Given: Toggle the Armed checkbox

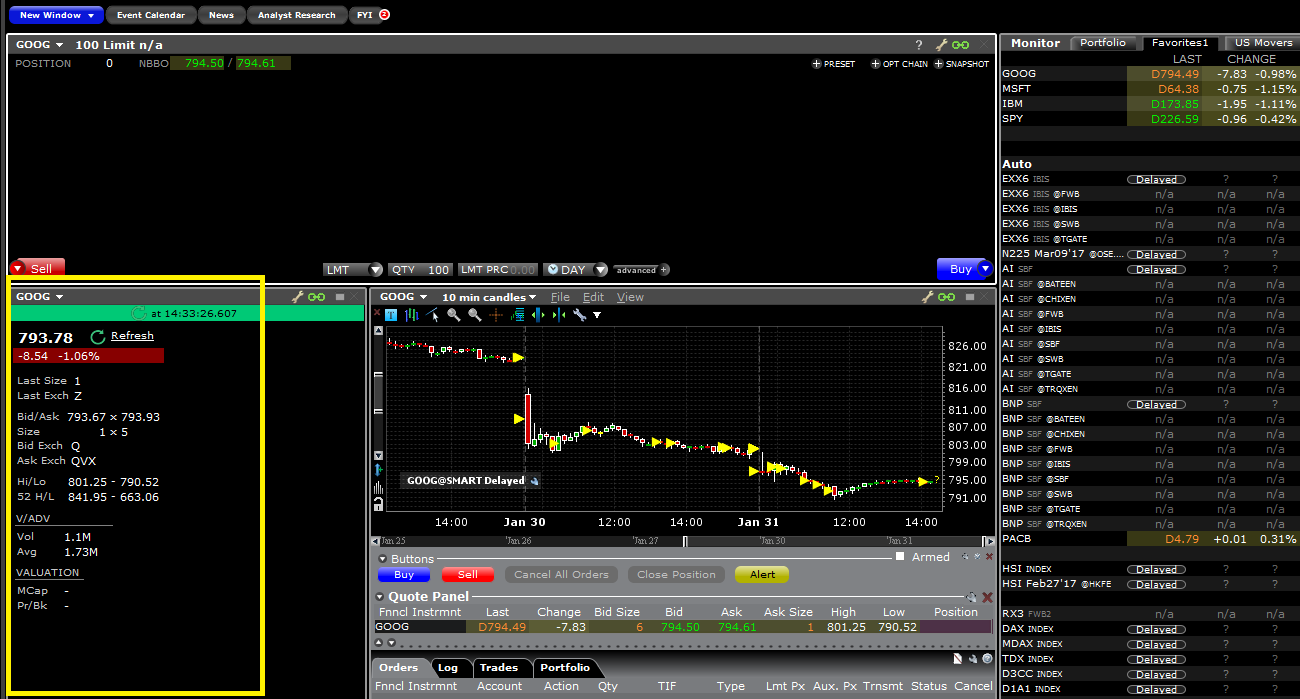Looking at the screenshot, I should pos(900,556).
